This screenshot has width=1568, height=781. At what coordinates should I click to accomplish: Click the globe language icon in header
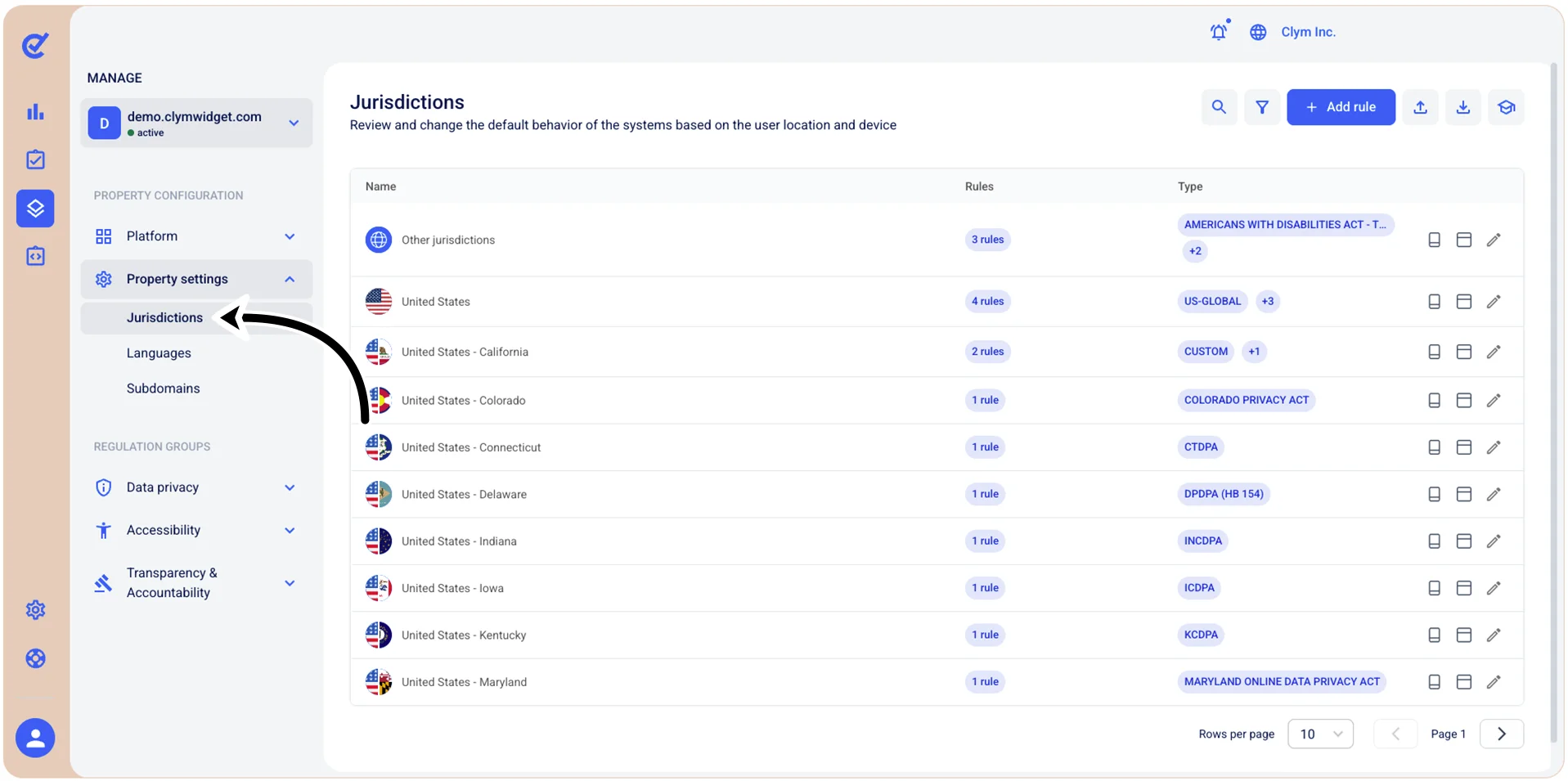(x=1258, y=32)
